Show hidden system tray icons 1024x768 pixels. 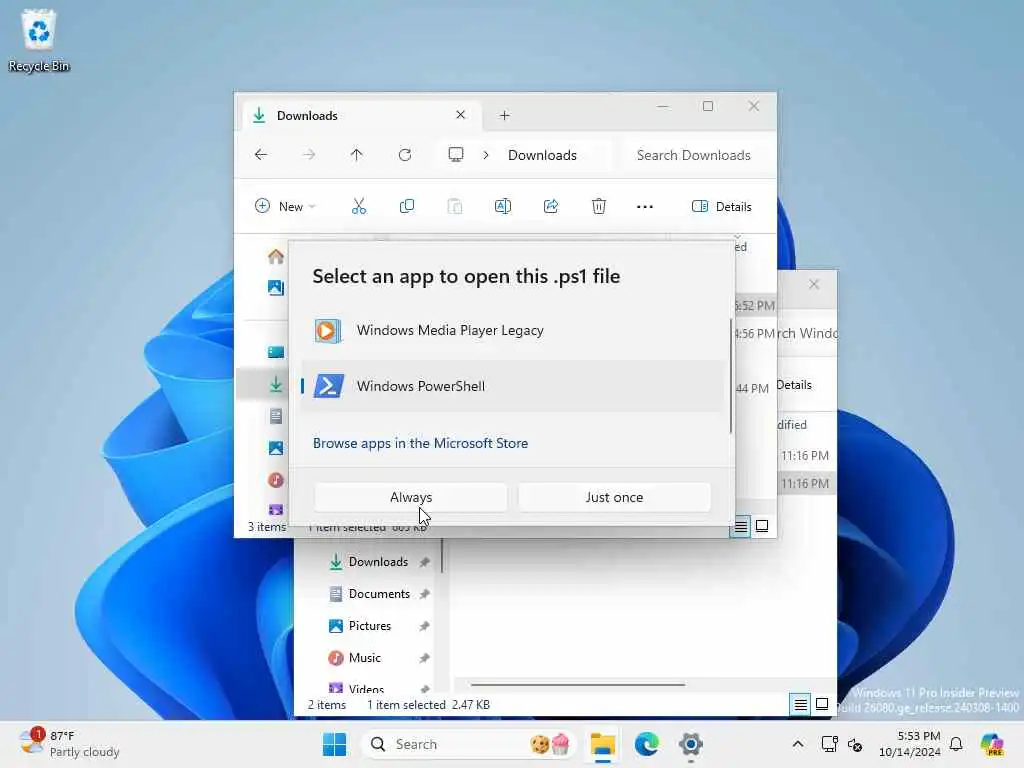click(797, 744)
